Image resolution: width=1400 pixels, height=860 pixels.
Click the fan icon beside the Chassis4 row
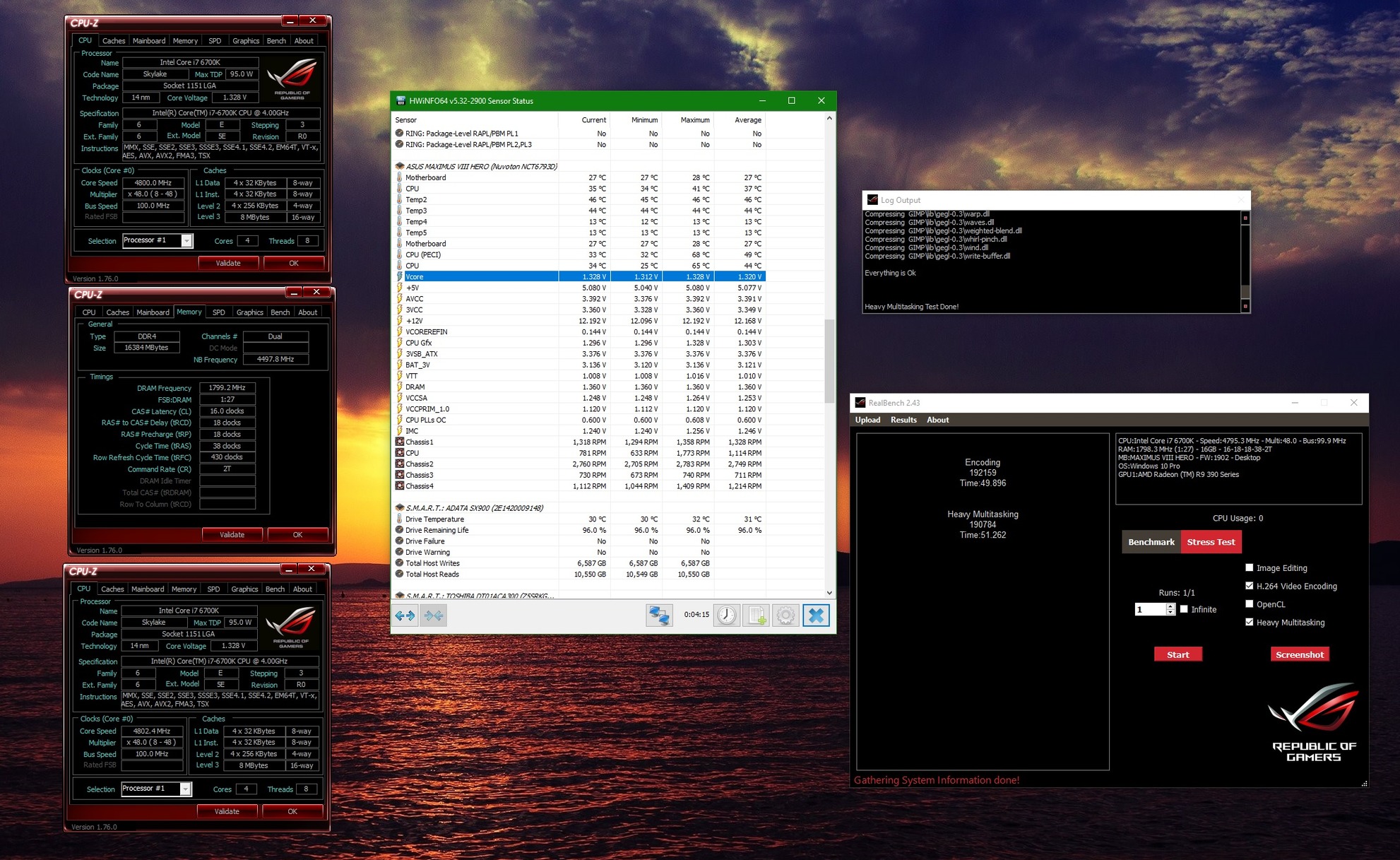[x=399, y=486]
